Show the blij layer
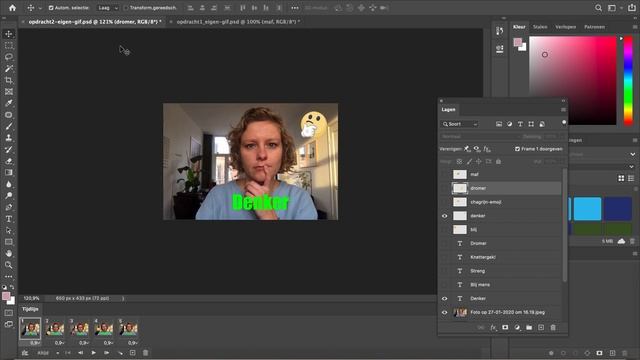The width and height of the screenshot is (640, 360). (x=444, y=230)
